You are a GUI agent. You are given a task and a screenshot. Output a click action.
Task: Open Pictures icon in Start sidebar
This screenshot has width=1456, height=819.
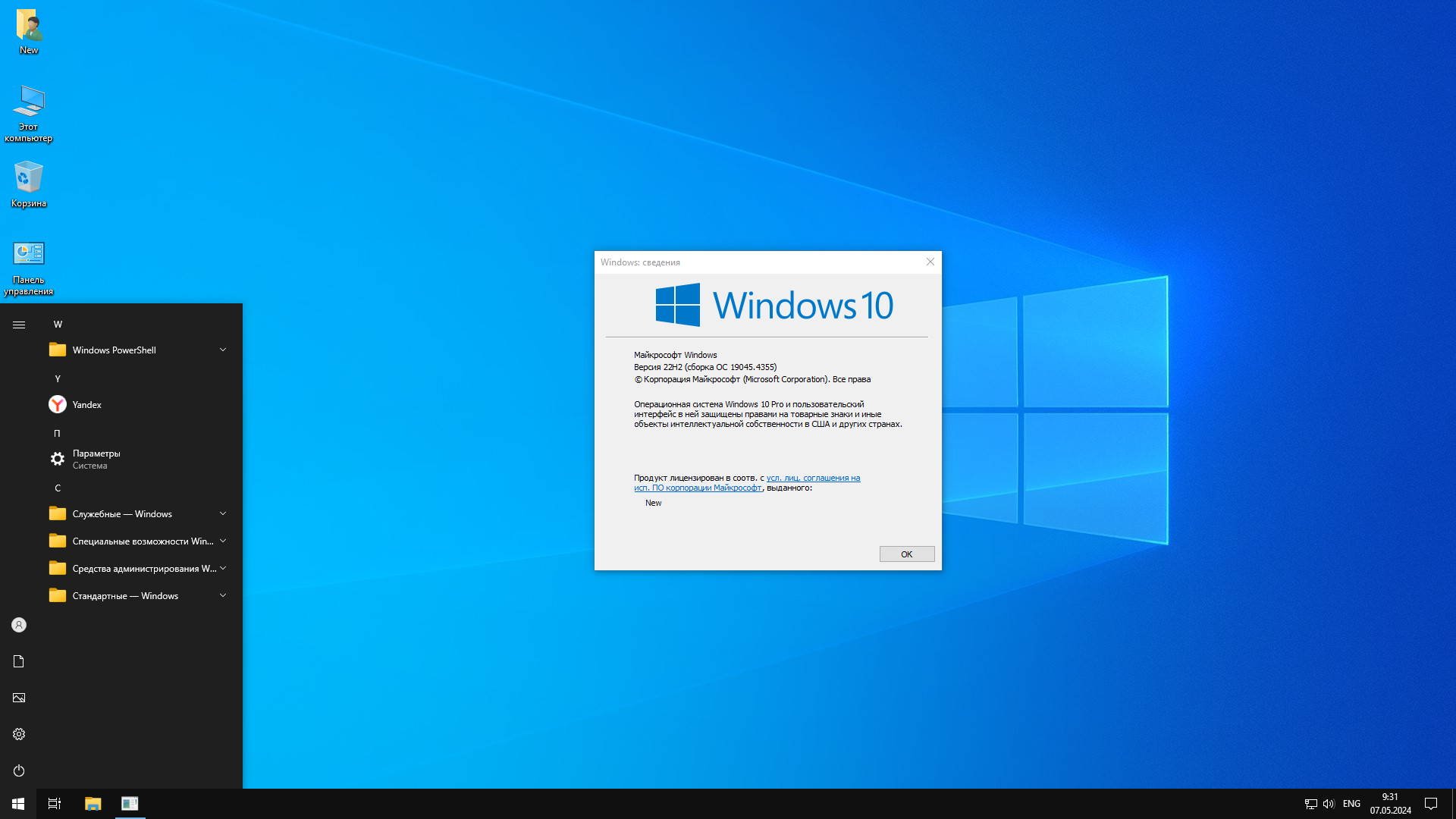(x=19, y=698)
